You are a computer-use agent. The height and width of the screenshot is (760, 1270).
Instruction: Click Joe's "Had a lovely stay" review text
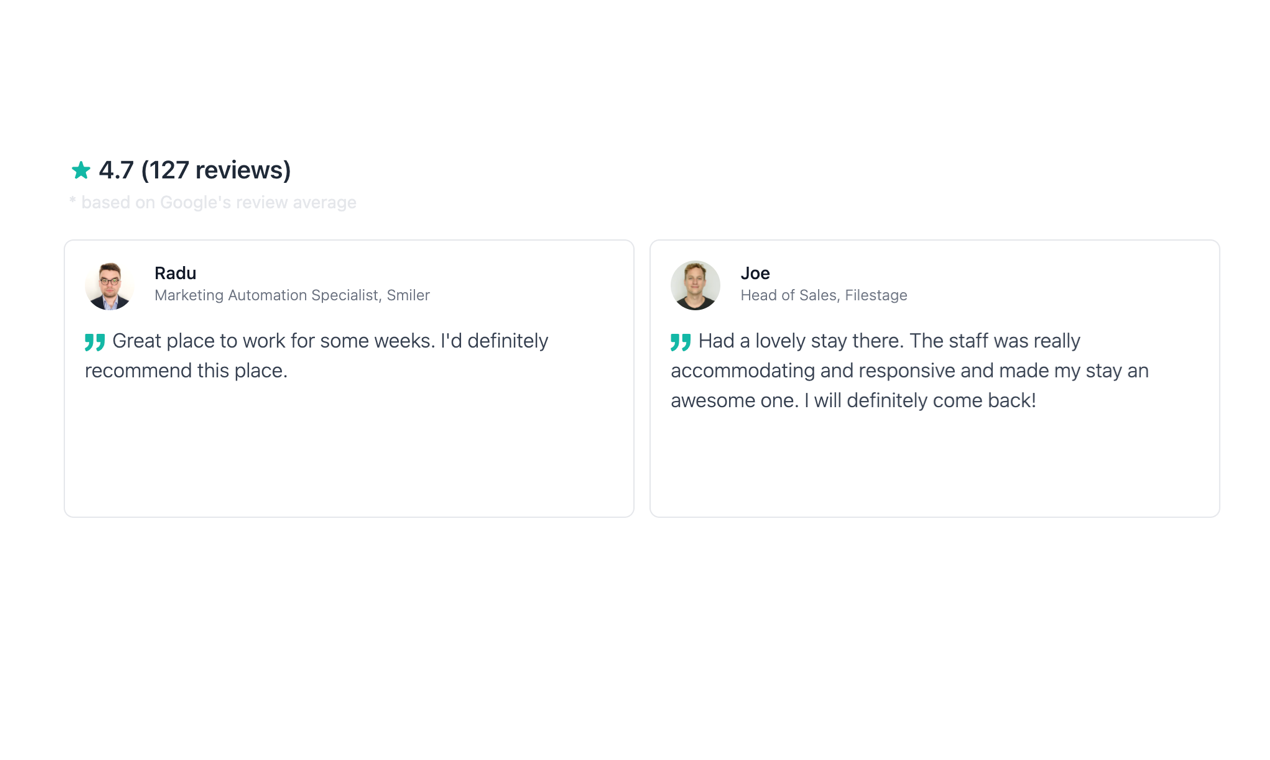click(x=890, y=341)
